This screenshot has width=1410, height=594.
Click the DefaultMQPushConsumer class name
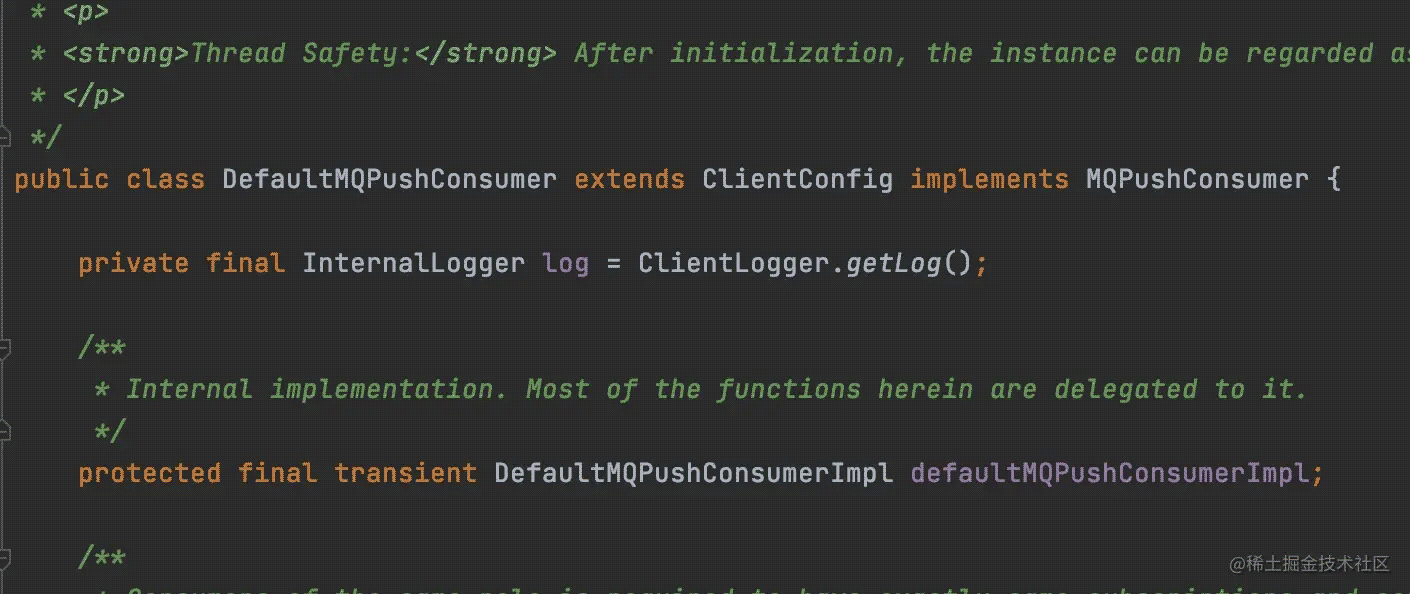click(x=389, y=179)
